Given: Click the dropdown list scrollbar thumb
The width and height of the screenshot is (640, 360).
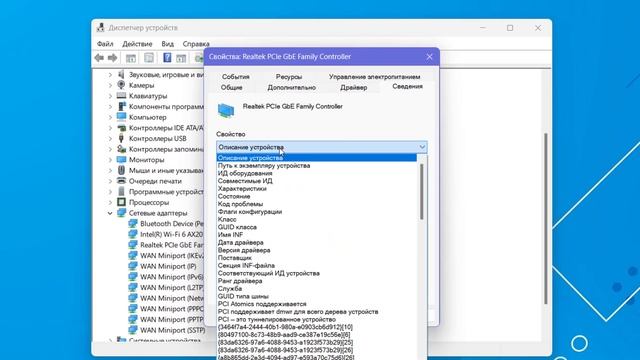Looking at the screenshot, I should point(422,192).
